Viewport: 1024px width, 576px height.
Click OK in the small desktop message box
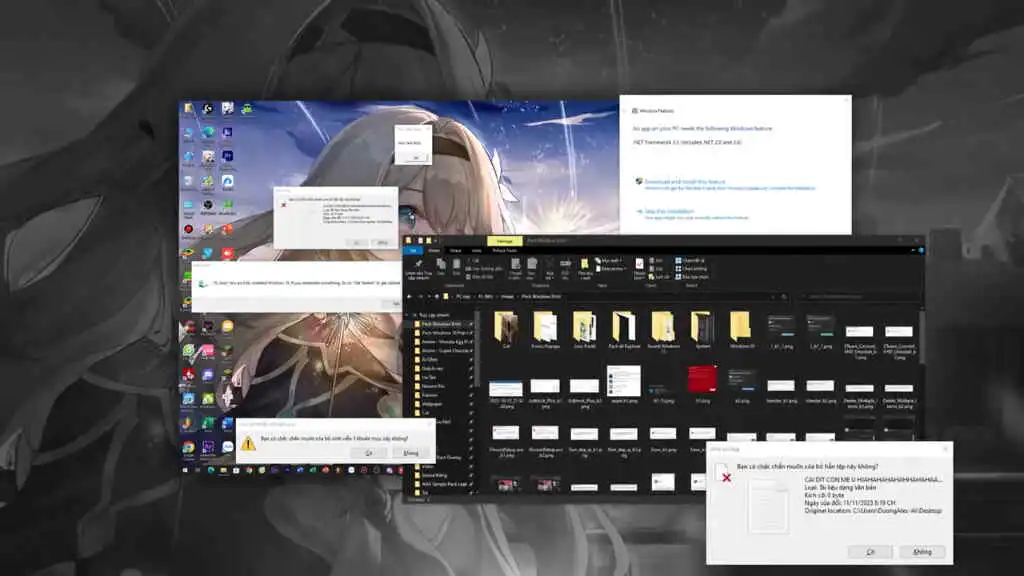(x=415, y=157)
